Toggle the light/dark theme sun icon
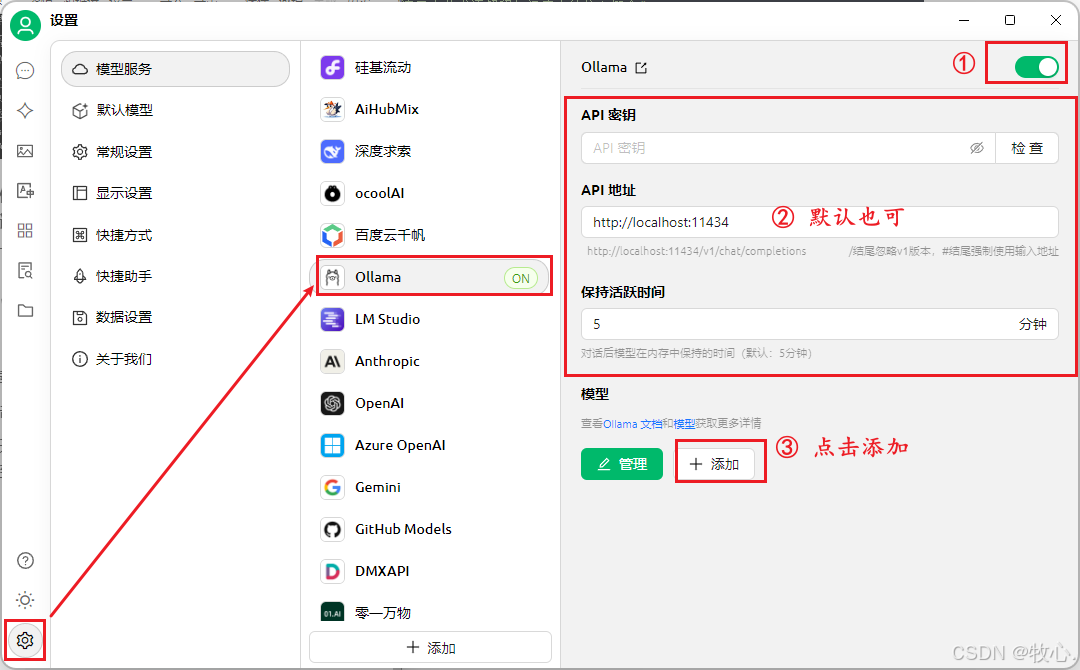 [25, 600]
